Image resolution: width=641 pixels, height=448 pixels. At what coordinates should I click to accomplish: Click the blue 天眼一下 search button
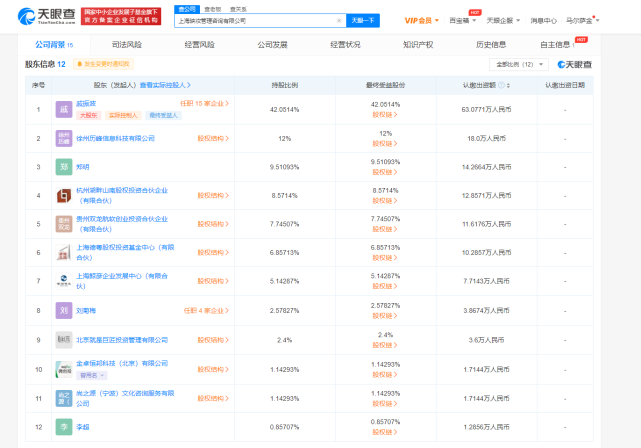click(x=363, y=20)
